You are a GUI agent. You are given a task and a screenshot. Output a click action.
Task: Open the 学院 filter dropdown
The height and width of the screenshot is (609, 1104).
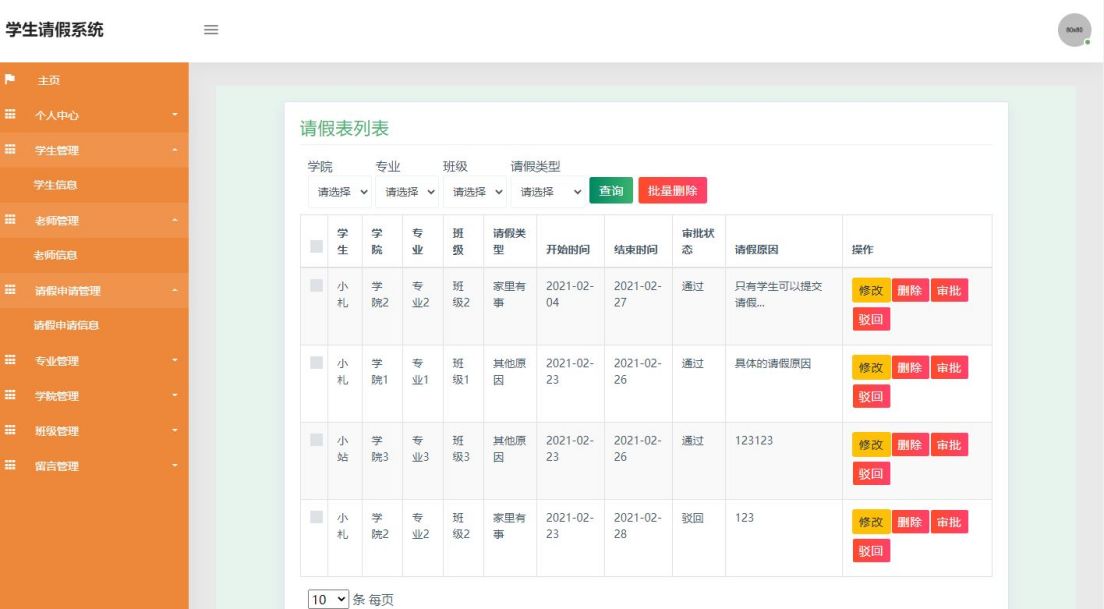click(340, 192)
